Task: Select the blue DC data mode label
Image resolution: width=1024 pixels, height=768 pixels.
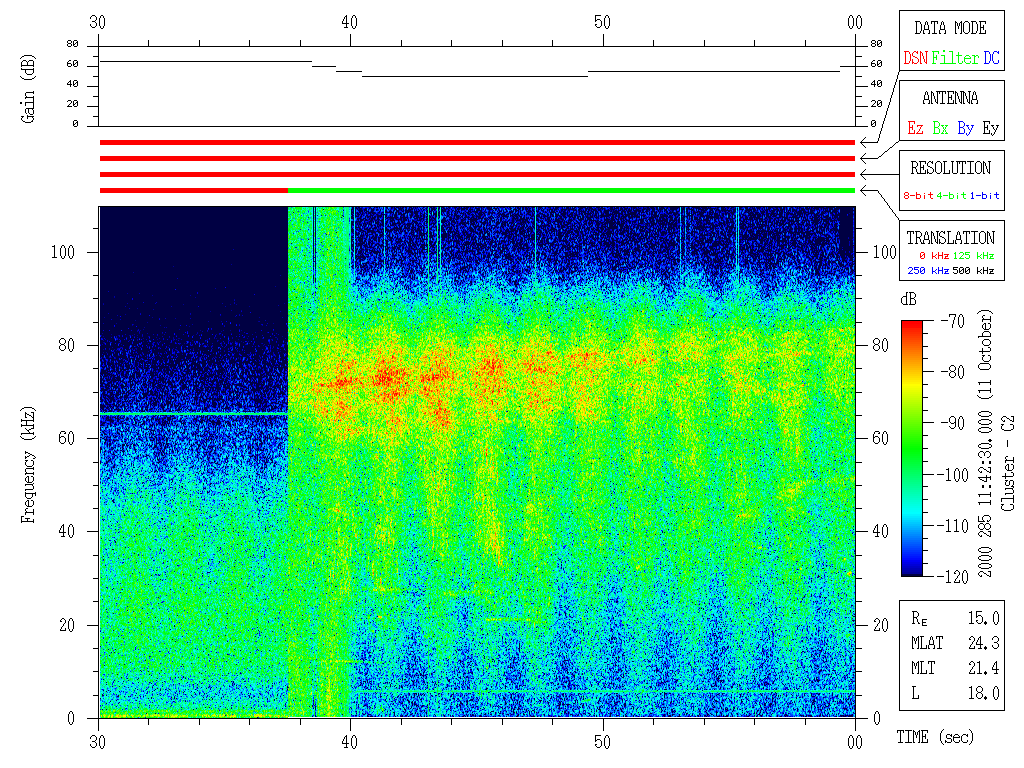Action: tap(991, 59)
